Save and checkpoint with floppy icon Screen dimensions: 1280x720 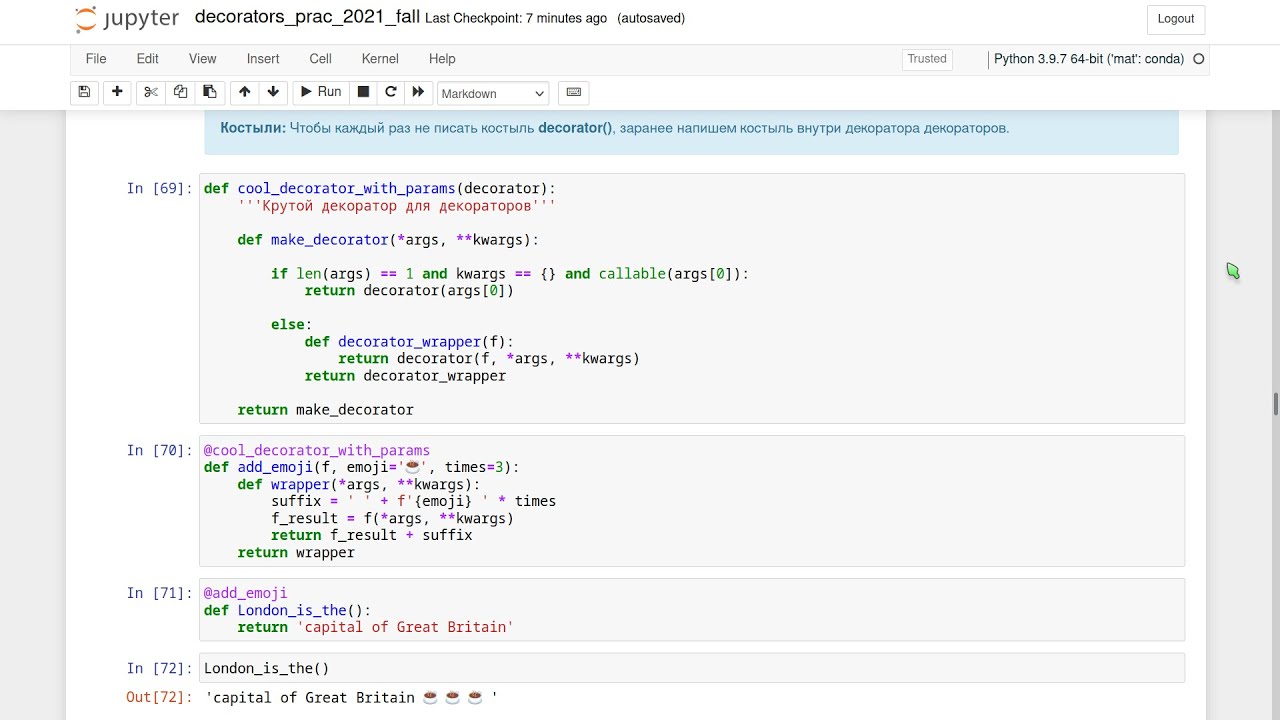tap(84, 92)
